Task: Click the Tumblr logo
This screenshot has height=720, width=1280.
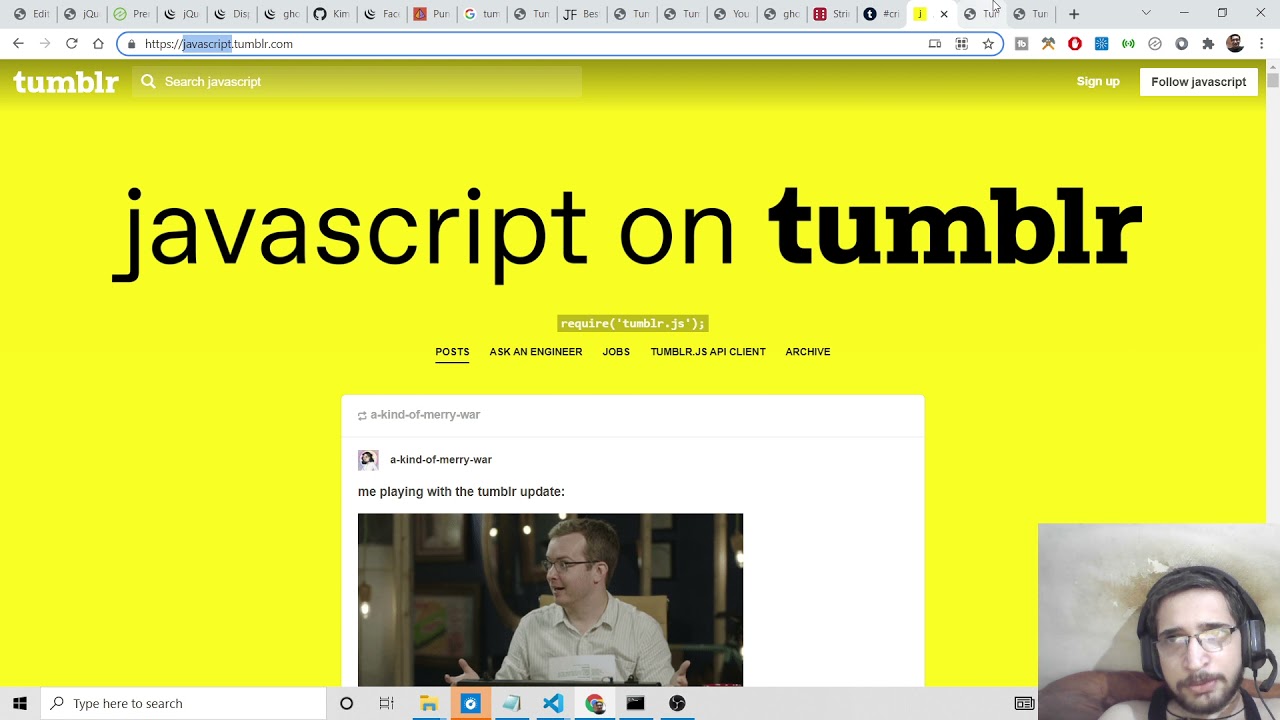Action: pyautogui.click(x=66, y=82)
